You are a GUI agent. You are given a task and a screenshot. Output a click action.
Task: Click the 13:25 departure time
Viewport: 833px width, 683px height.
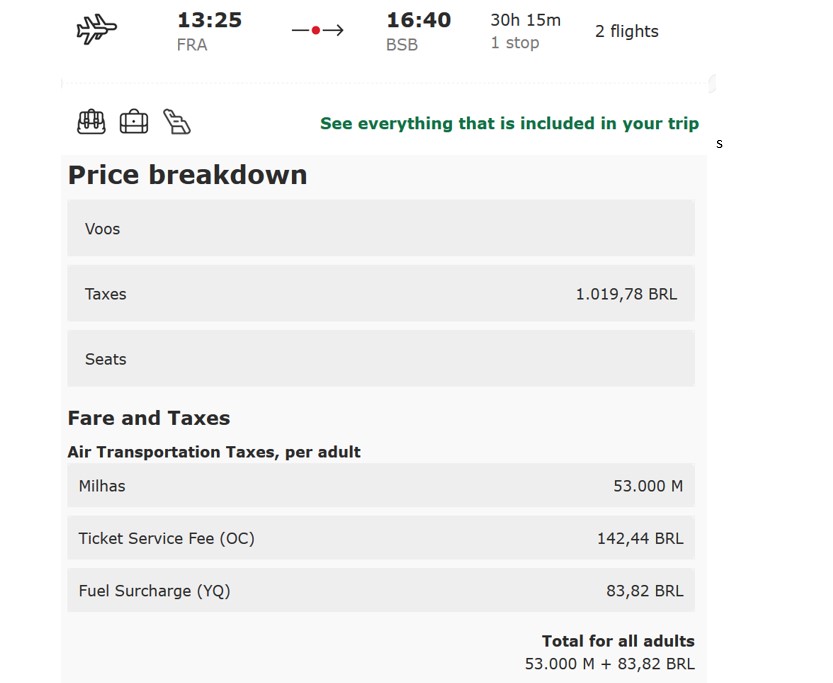point(210,20)
